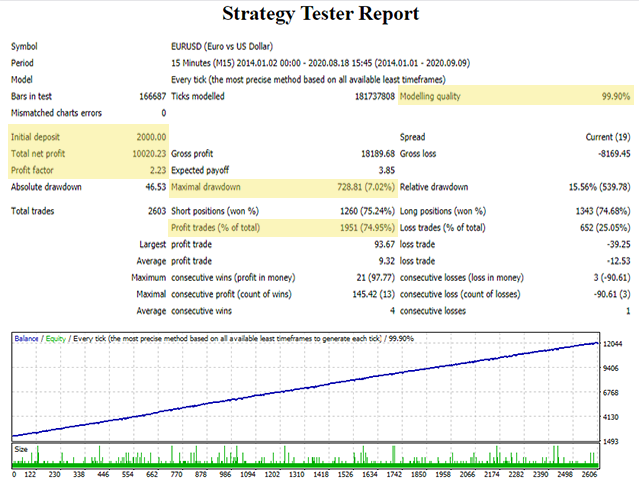640x480 pixels.
Task: Select the Profit factor 2.23 value
Action: [x=157, y=170]
